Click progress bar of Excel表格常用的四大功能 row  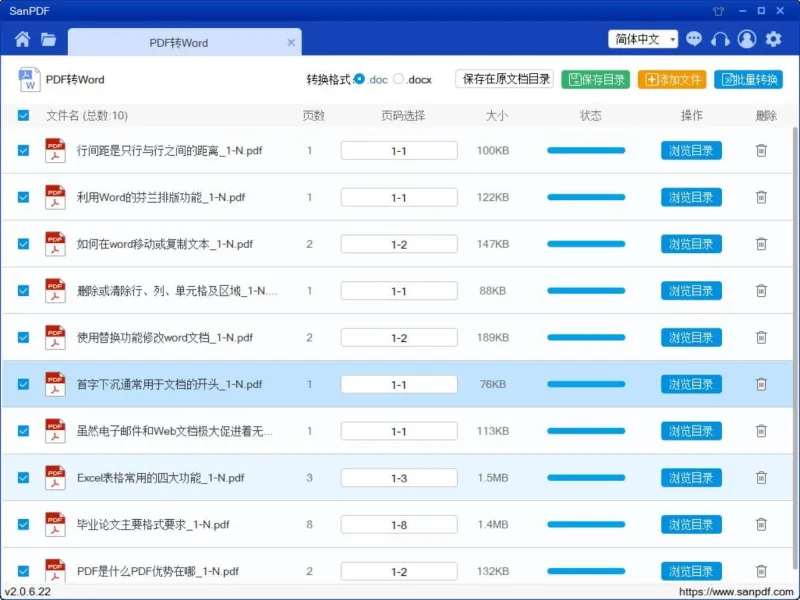(586, 478)
